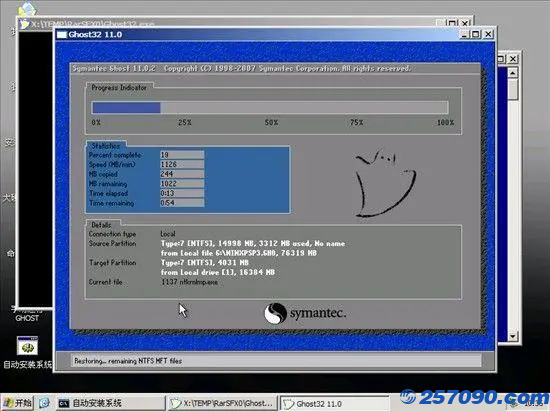Viewport: 550px width, 412px height.
Task: Click the Source Partition NTFS 14998 MB line
Action: click(253, 243)
